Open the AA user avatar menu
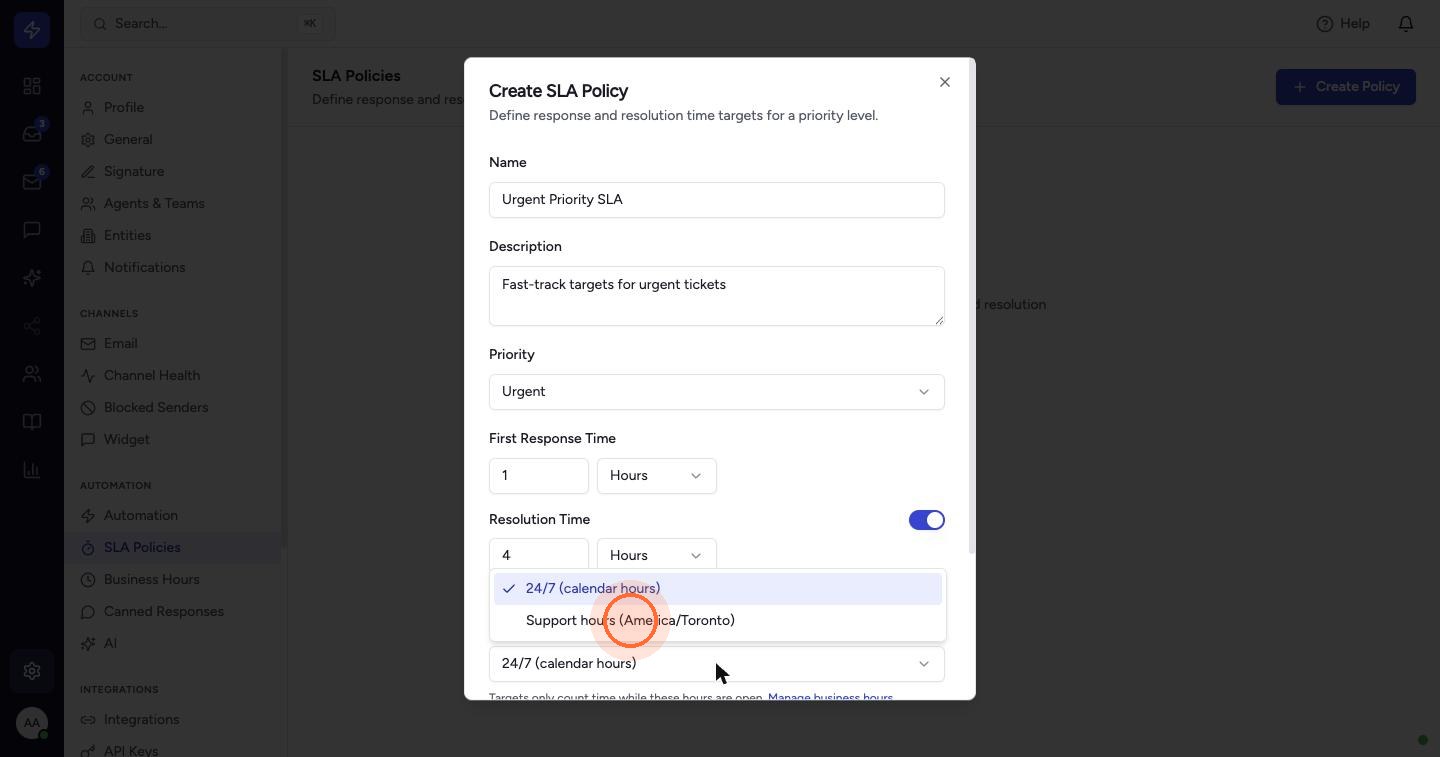 (x=32, y=723)
